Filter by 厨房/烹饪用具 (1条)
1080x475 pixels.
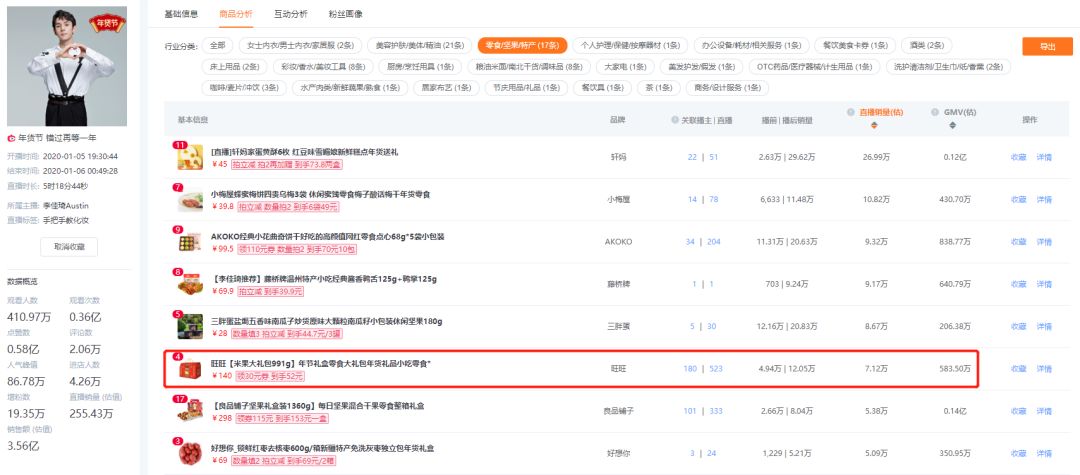pyautogui.click(x=419, y=67)
